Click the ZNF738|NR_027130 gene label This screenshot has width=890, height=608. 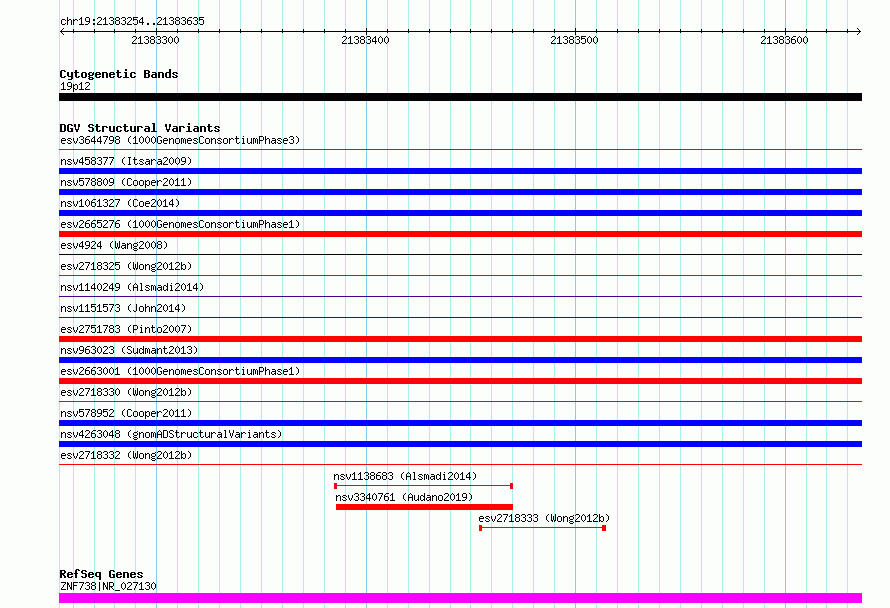tap(108, 586)
